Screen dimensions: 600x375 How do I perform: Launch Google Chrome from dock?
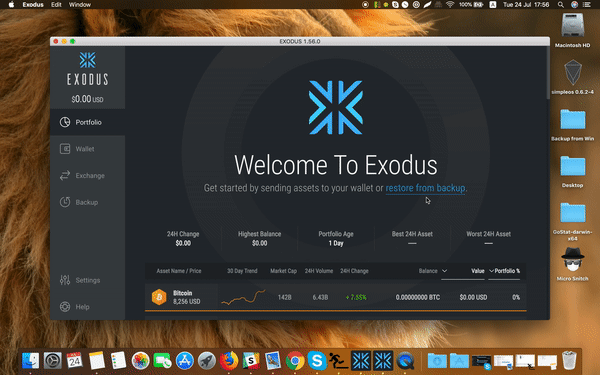click(295, 360)
